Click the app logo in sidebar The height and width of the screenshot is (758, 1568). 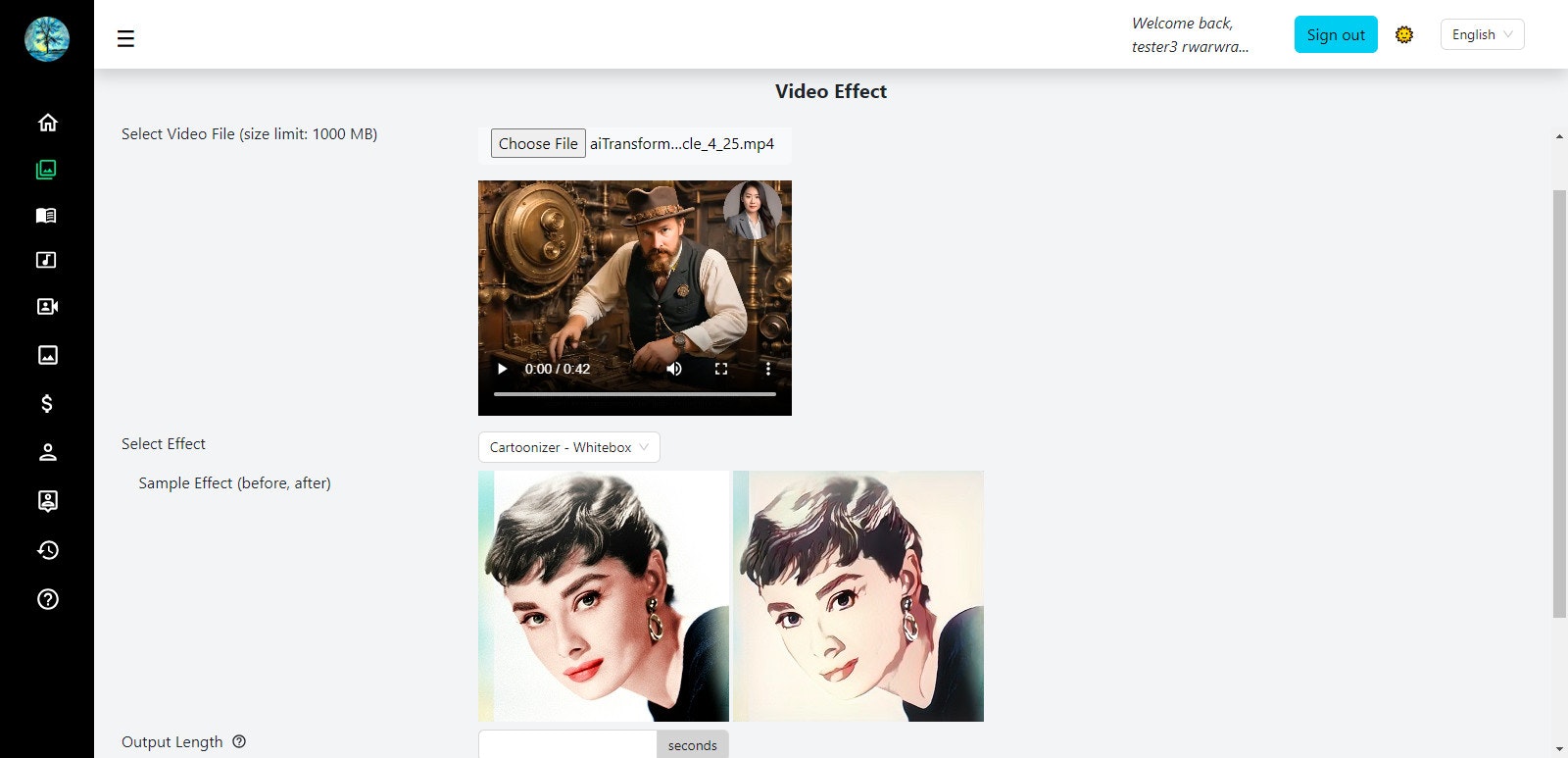pyautogui.click(x=47, y=39)
